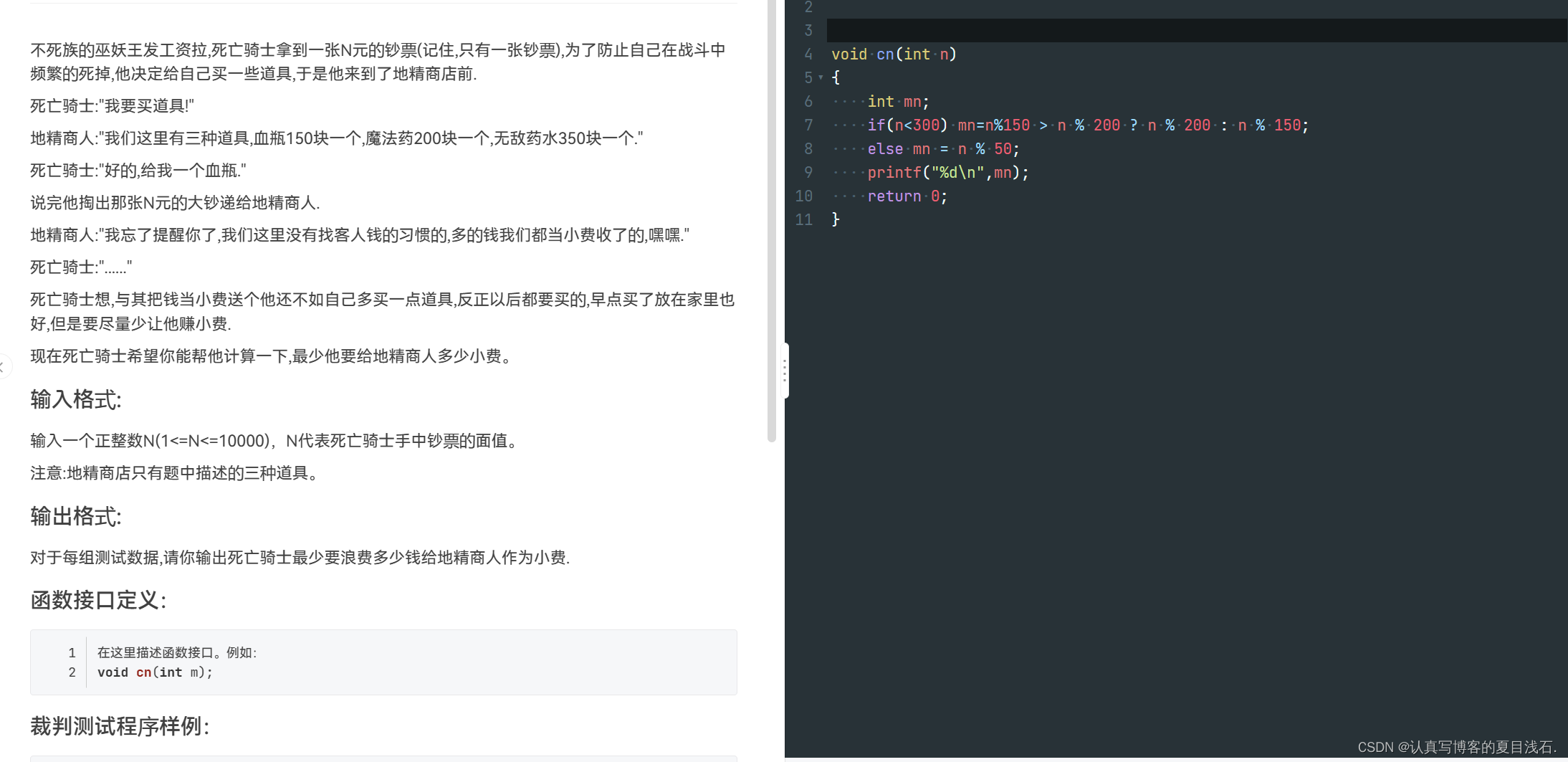The image size is (1568, 762).
Task: Click the 函数接口定义 heading
Action: [97, 601]
